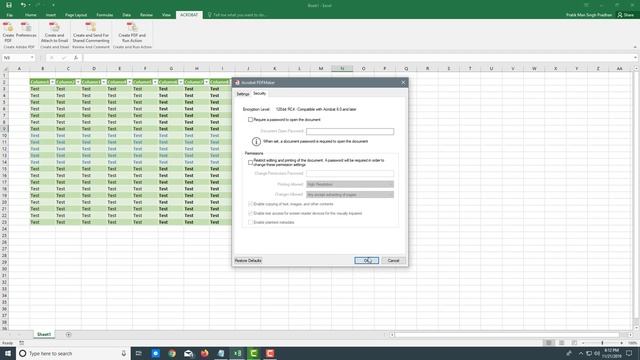Switch to Page Break Preview in status bar

pyautogui.click(x=574, y=343)
